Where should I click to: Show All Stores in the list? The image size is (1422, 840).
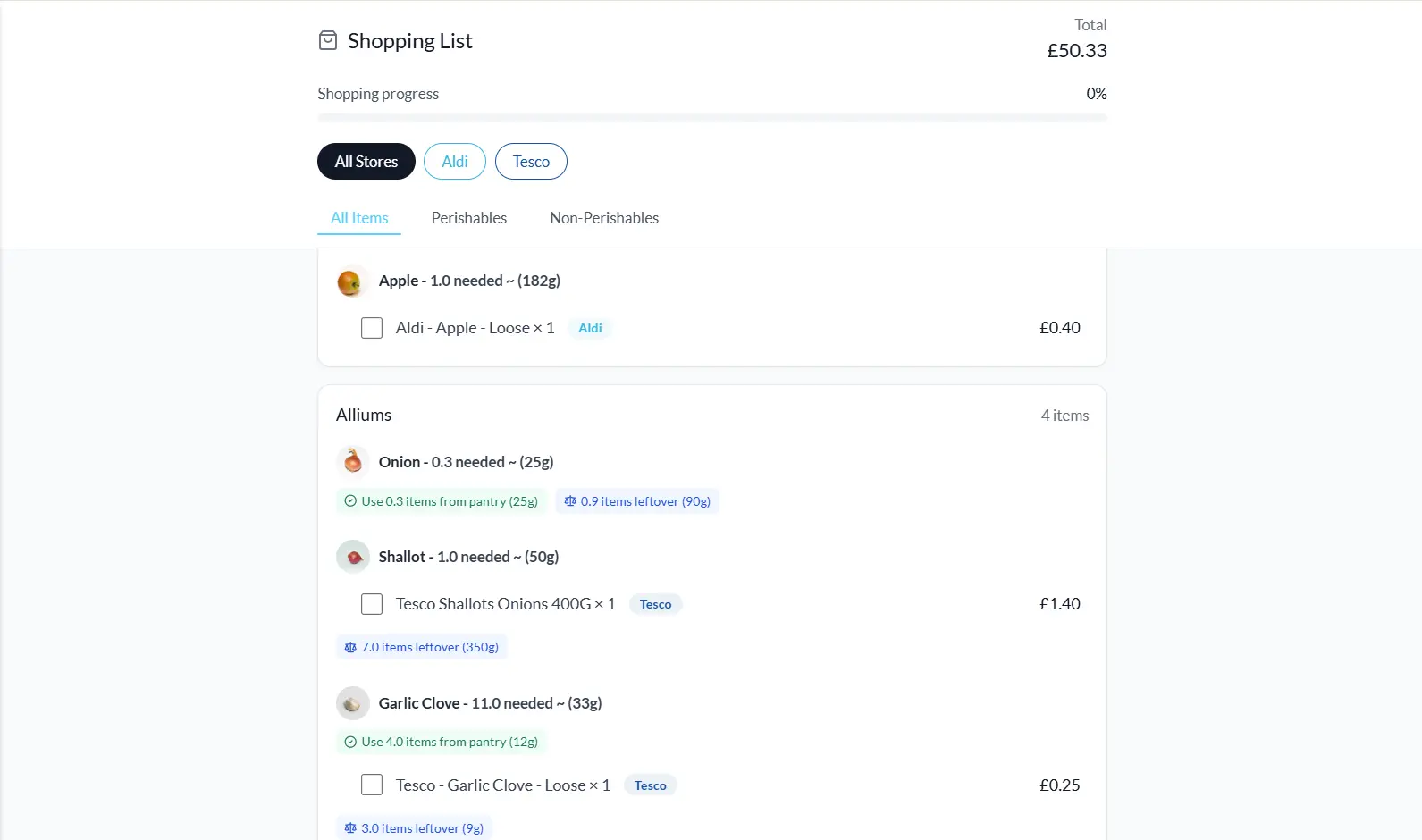[366, 162]
